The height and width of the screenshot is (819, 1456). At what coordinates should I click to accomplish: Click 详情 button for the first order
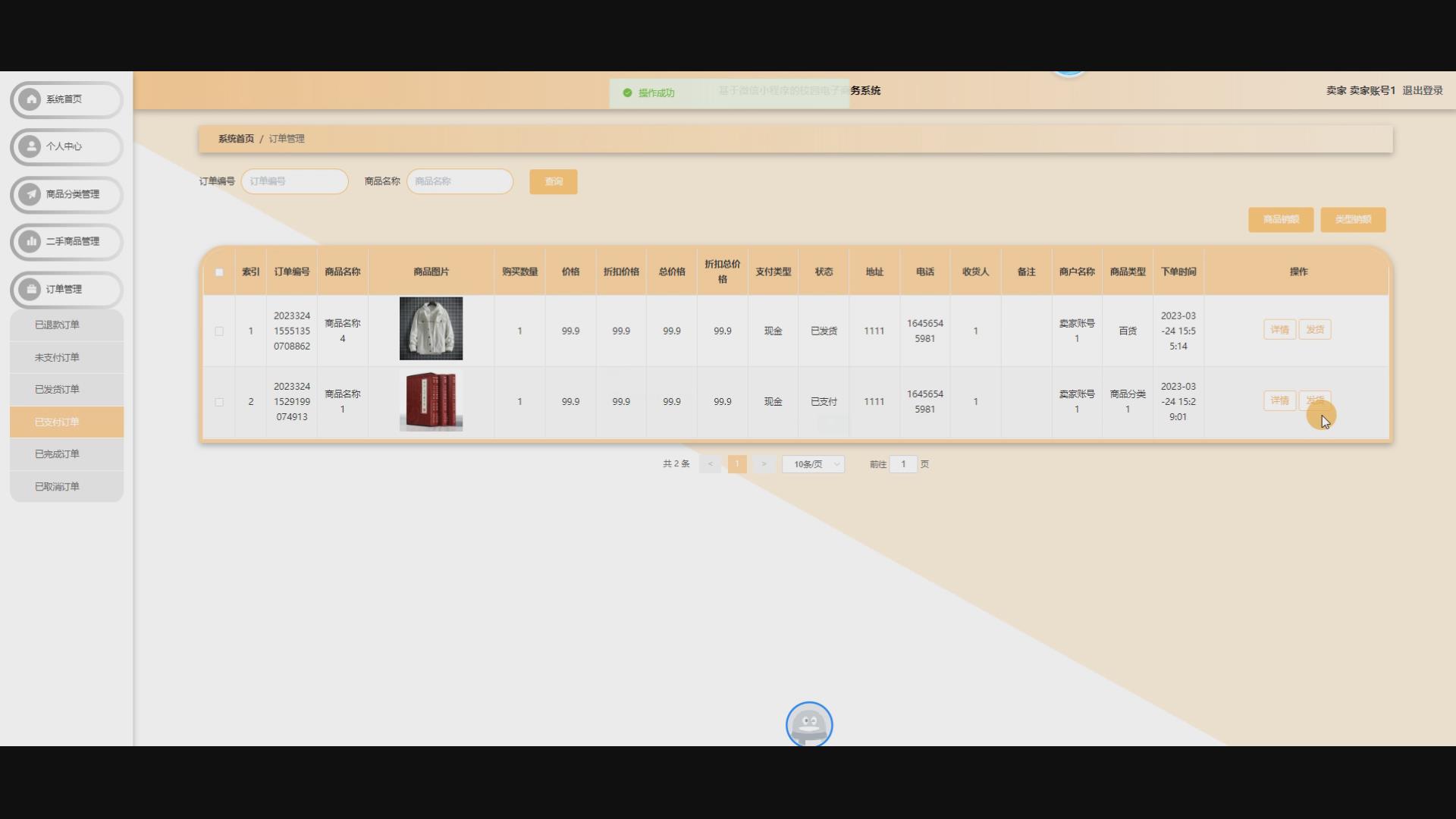pyautogui.click(x=1279, y=330)
